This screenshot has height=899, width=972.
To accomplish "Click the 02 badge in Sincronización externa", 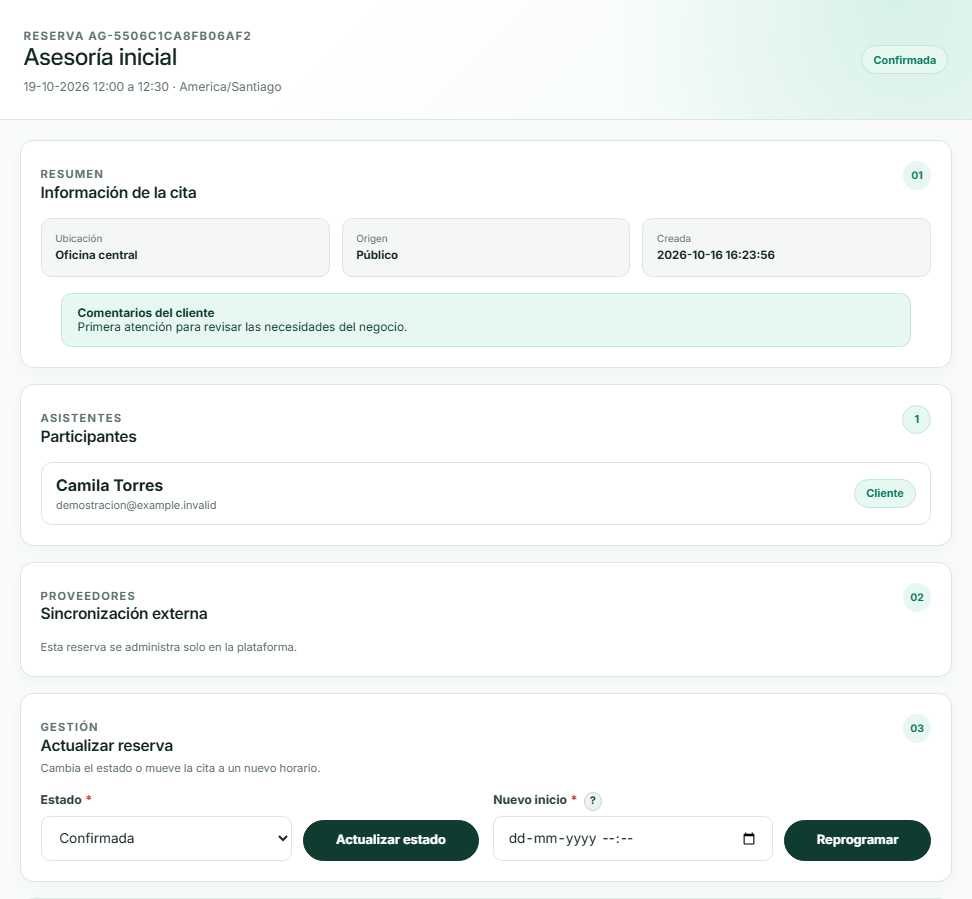I will (x=917, y=598).
